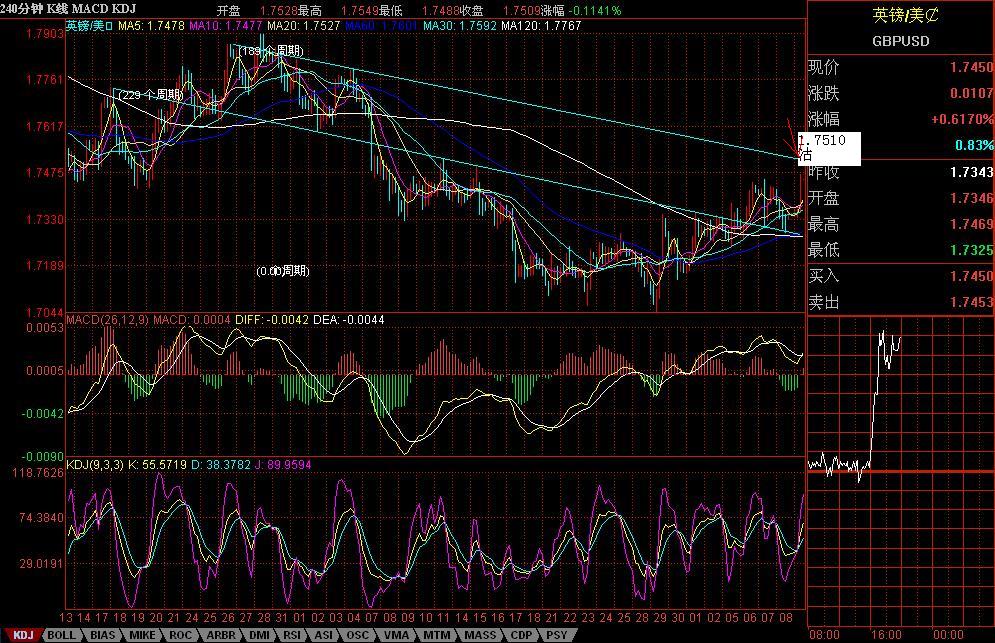Image resolution: width=995 pixels, height=643 pixels.
Task: Click the KDJ(9,3,3) indicator label
Action: pyautogui.click(x=94, y=464)
